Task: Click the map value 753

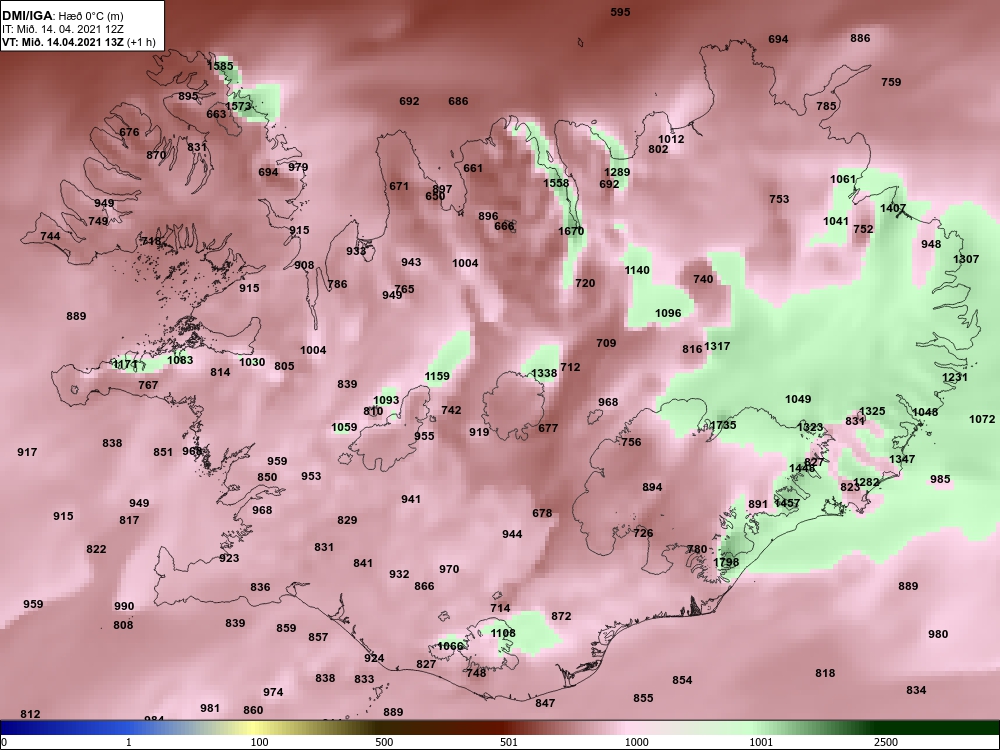Action: pyautogui.click(x=779, y=200)
